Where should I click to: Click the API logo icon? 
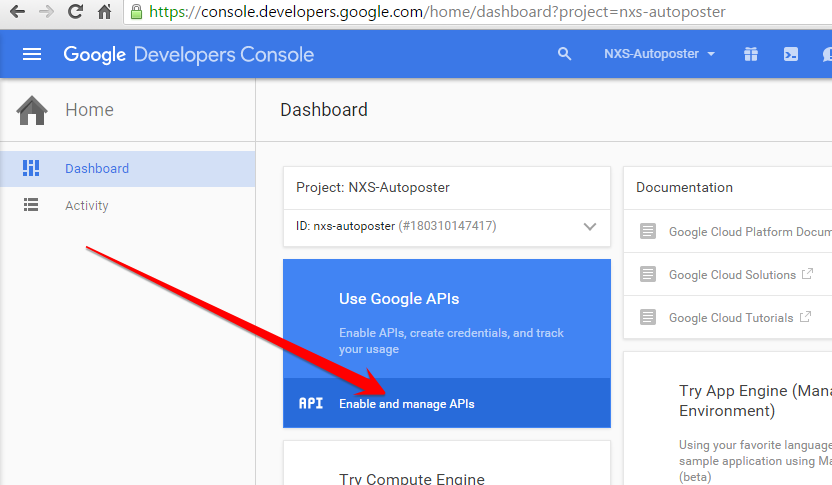tap(311, 403)
